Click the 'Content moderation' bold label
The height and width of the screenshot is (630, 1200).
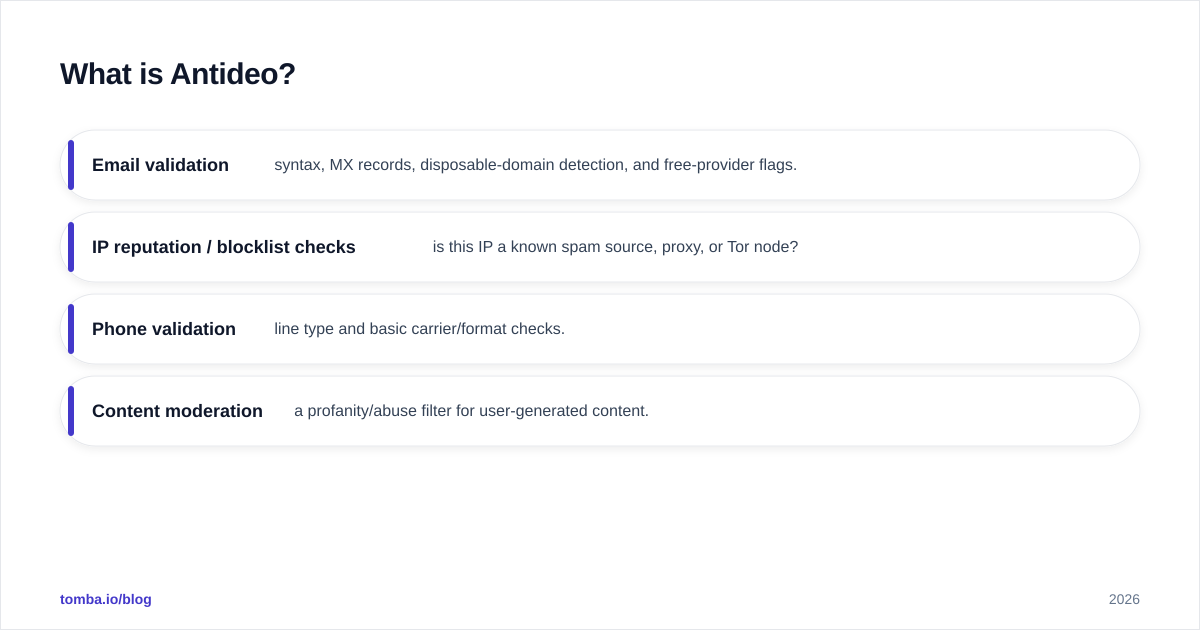177,411
